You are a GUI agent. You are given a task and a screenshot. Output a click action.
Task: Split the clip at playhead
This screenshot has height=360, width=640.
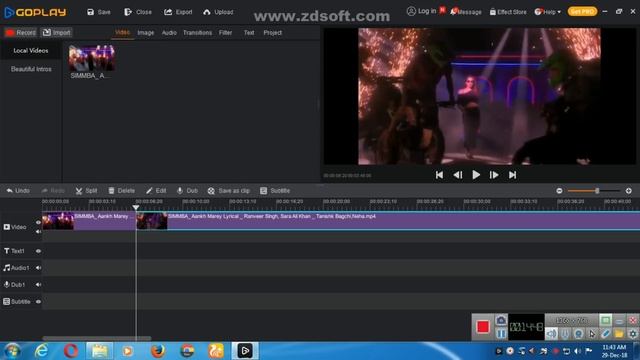87,191
